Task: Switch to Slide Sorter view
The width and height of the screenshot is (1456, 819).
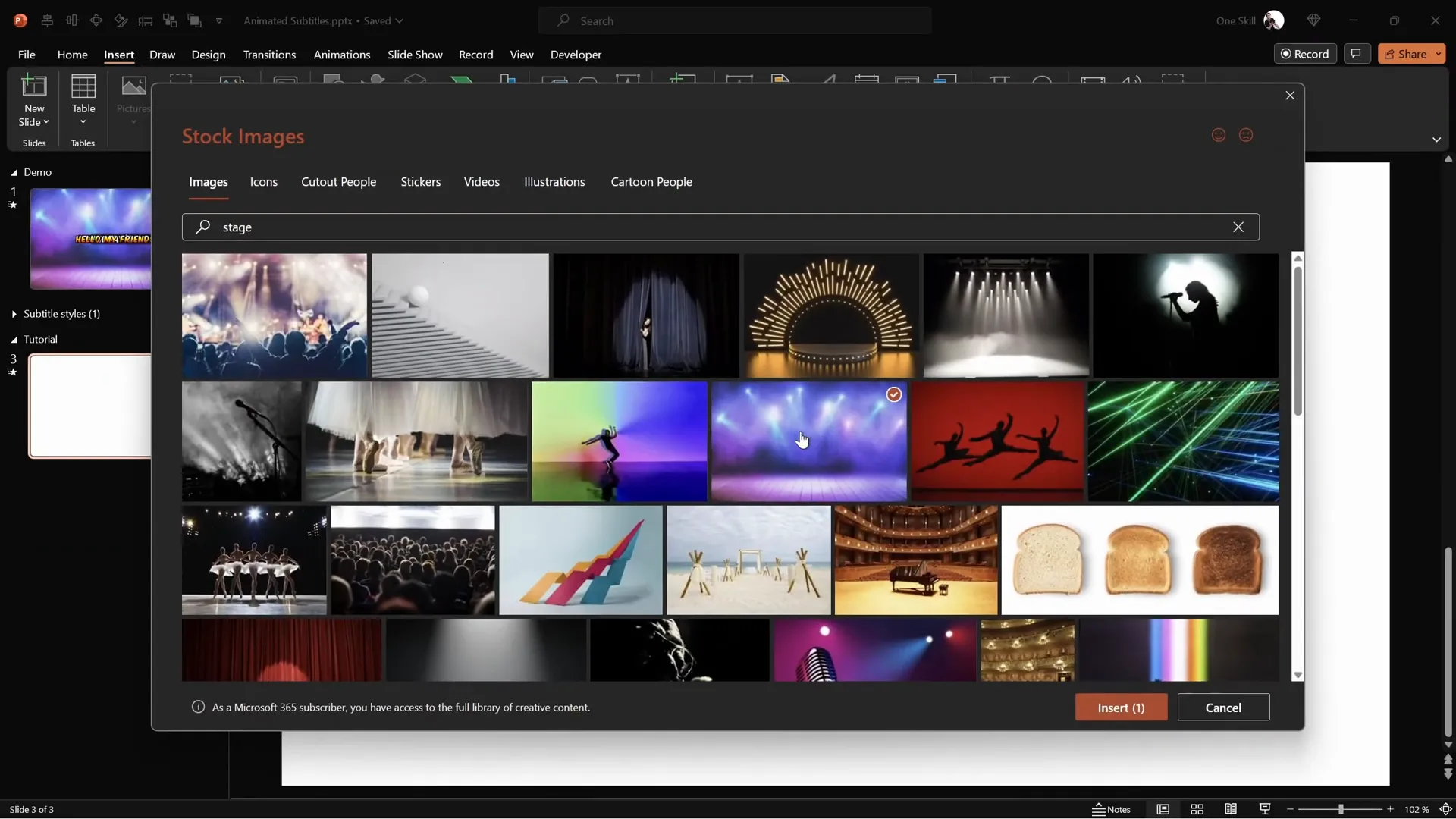Action: point(1197,809)
